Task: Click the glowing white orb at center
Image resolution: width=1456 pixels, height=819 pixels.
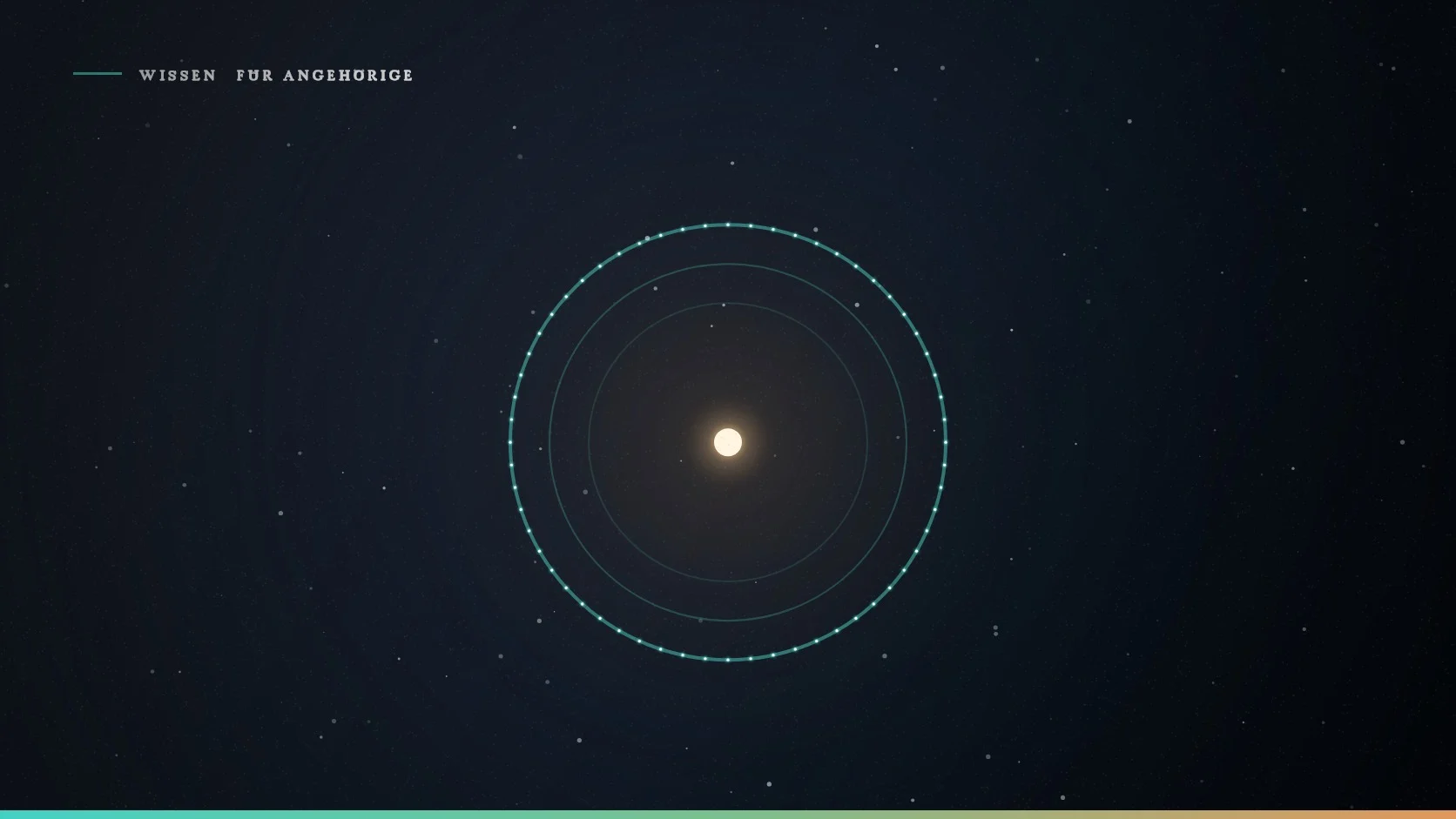Action: tap(728, 442)
